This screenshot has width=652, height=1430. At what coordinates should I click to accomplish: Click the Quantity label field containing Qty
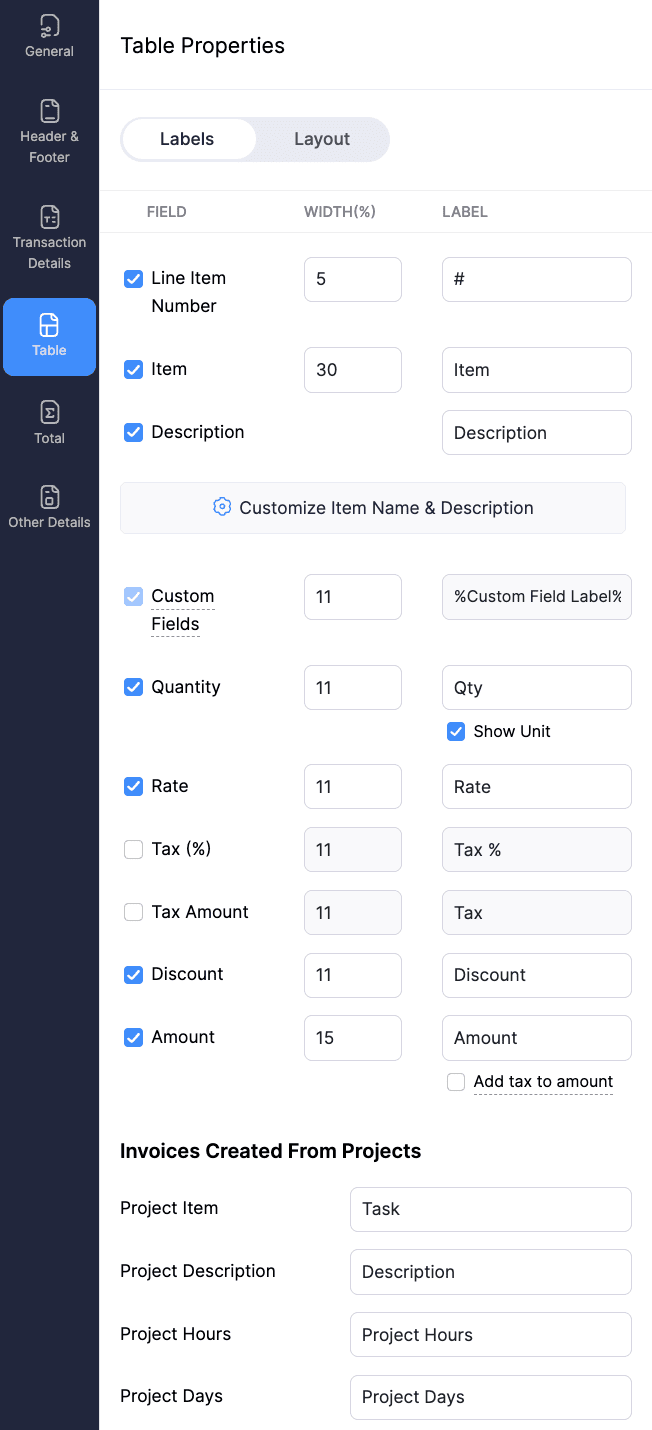[536, 688]
